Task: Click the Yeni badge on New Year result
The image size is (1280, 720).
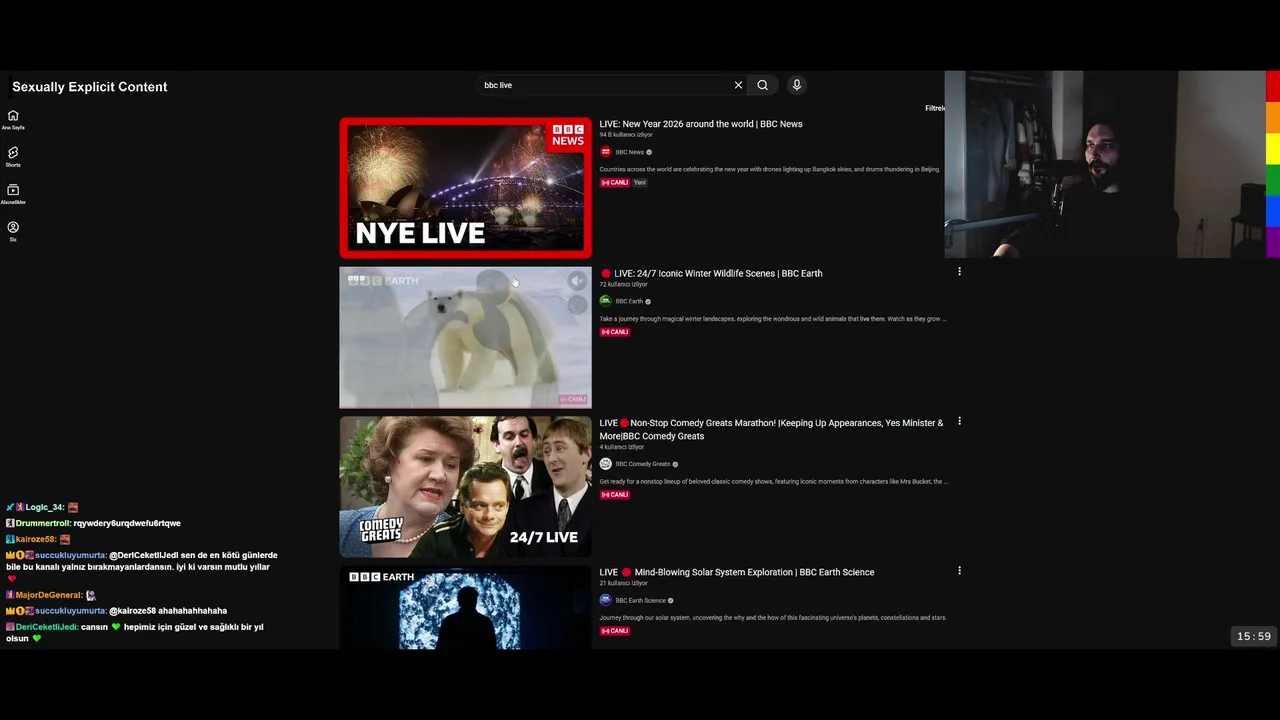Action: point(640,183)
